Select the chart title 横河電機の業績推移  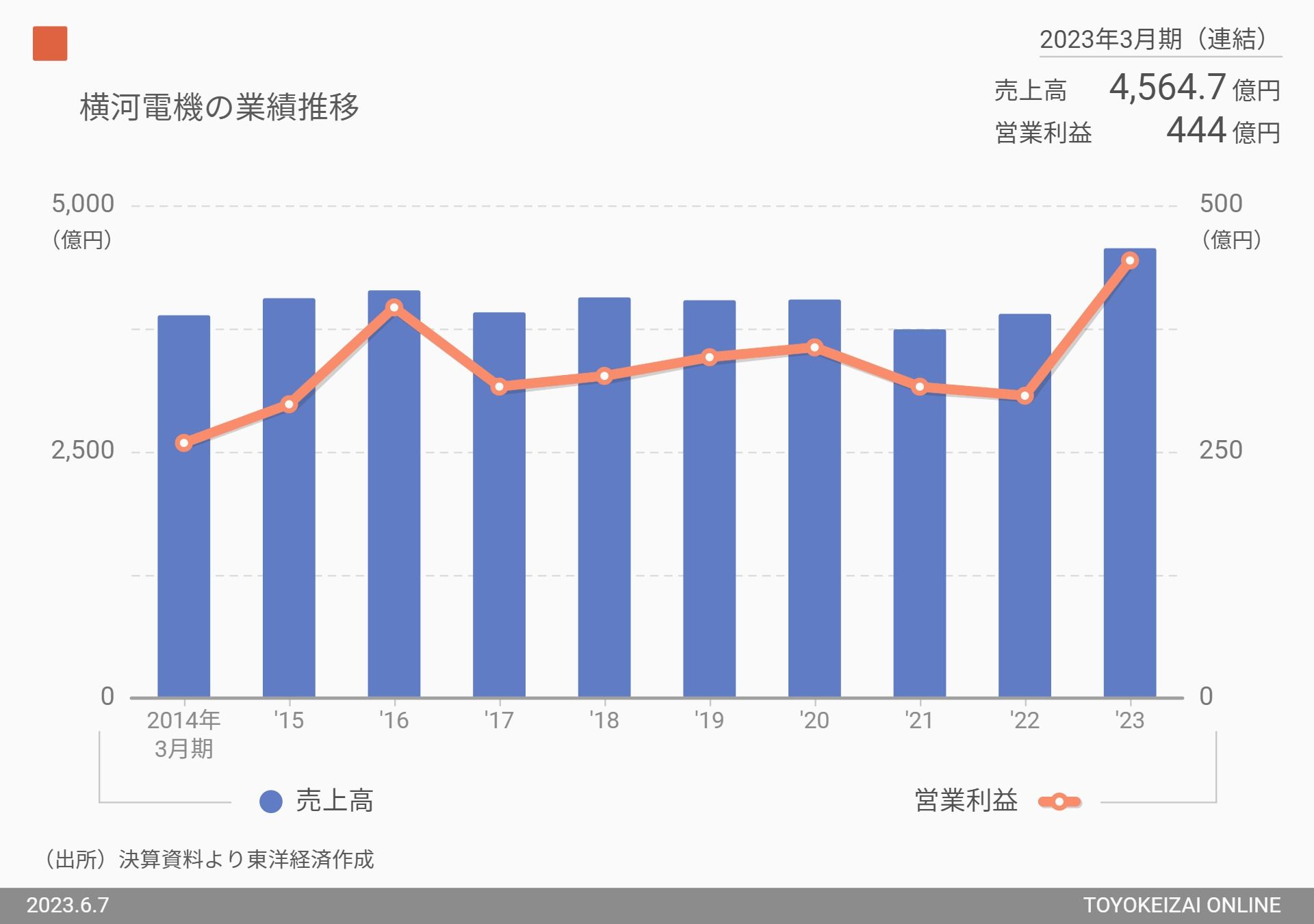click(219, 107)
